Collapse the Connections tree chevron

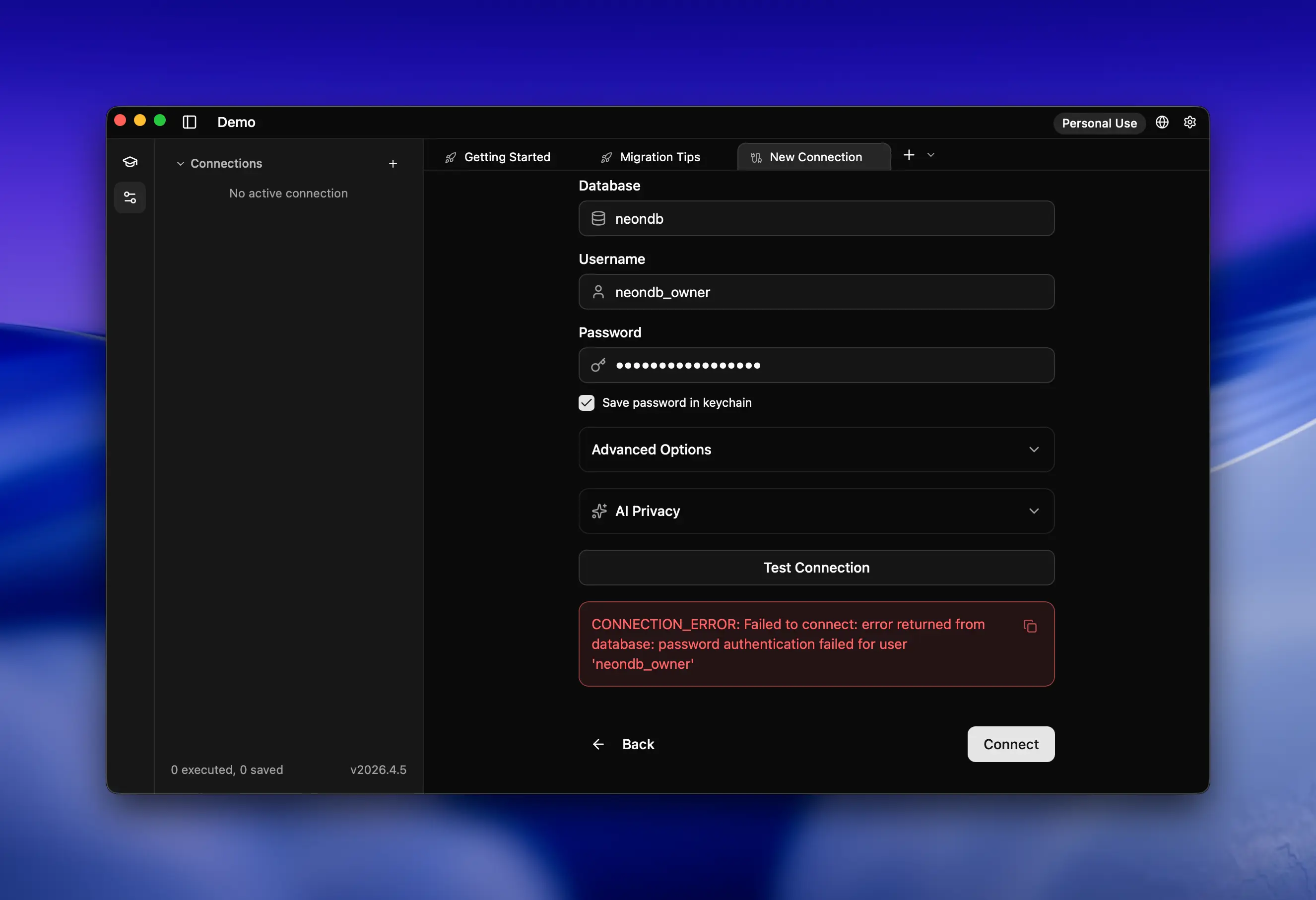point(180,164)
